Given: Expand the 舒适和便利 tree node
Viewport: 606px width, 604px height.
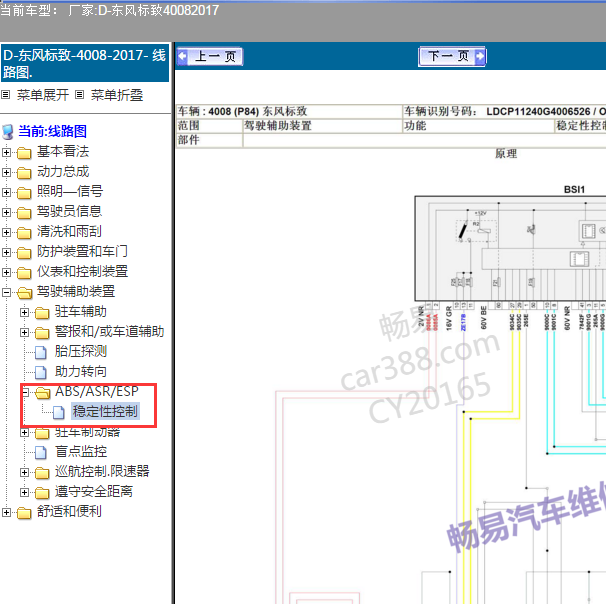Looking at the screenshot, I should coord(6,512).
